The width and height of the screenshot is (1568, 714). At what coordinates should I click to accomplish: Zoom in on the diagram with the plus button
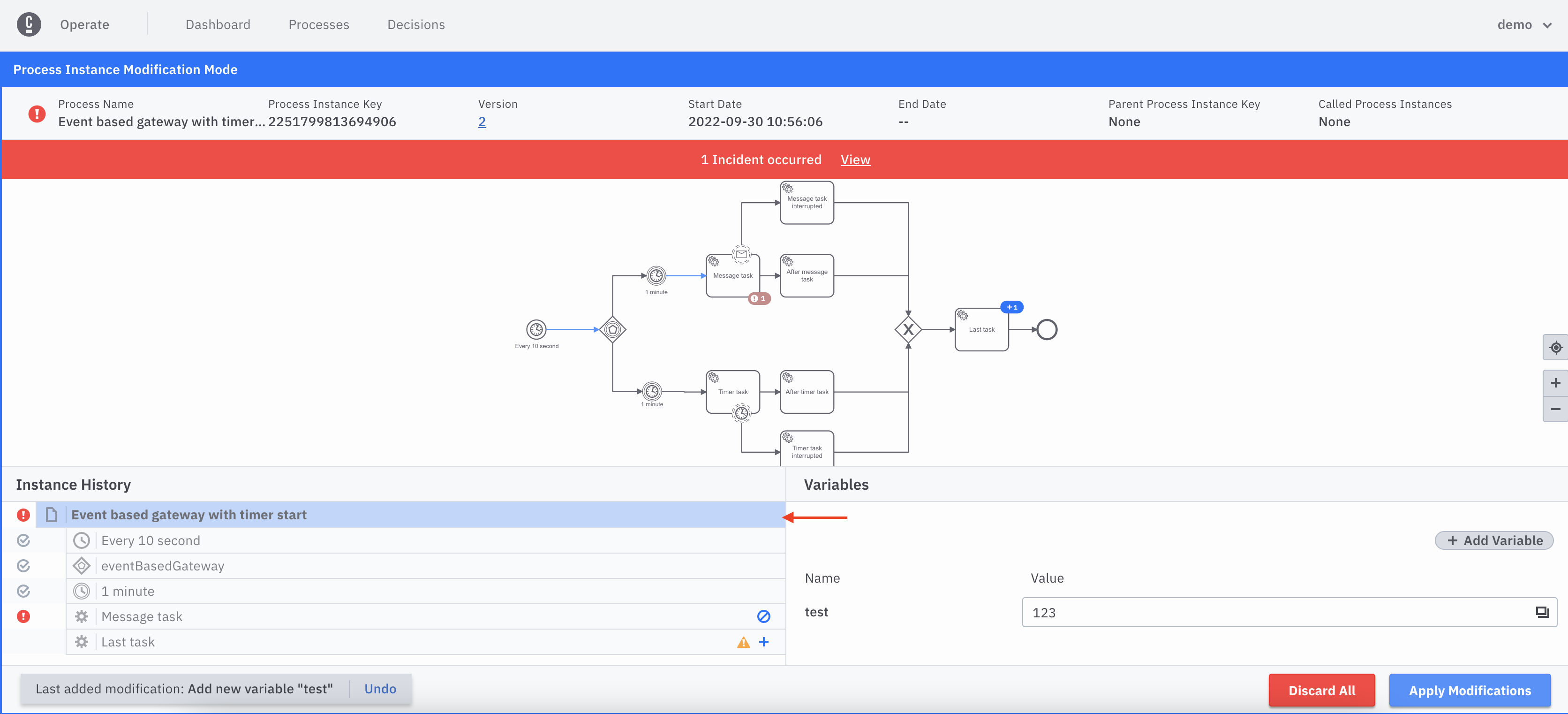1555,383
